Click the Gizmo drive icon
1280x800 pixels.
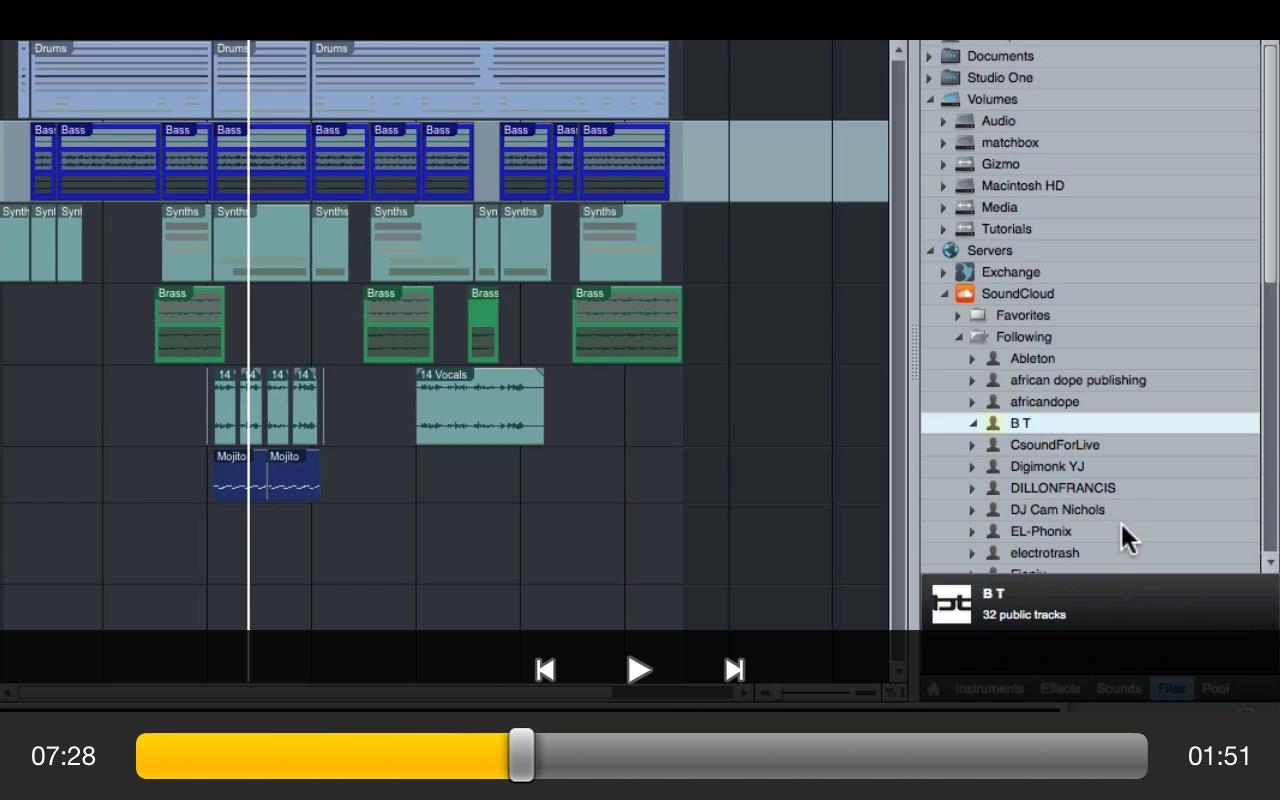pos(965,164)
